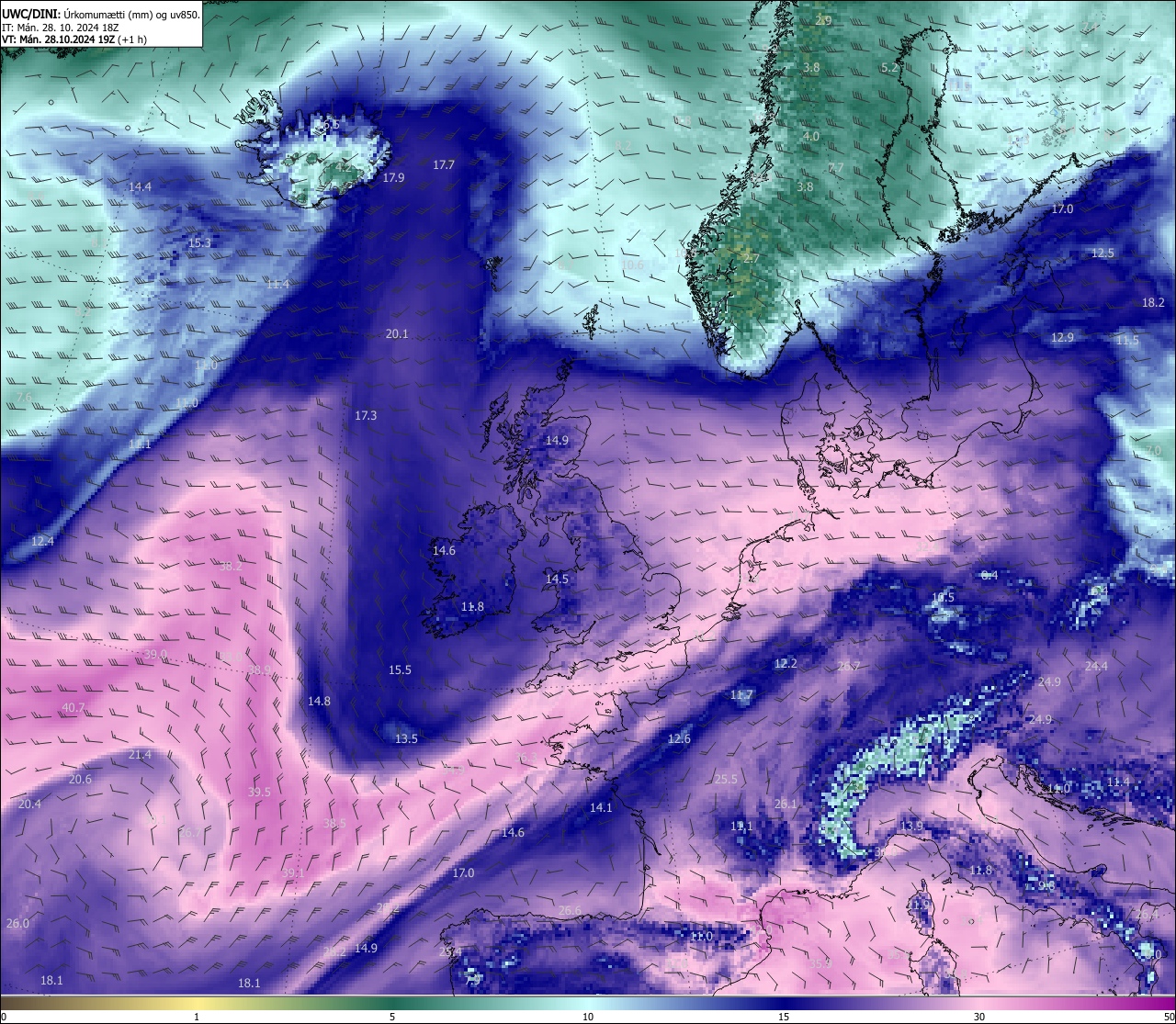Click the 11.7 value over northern France

click(741, 695)
